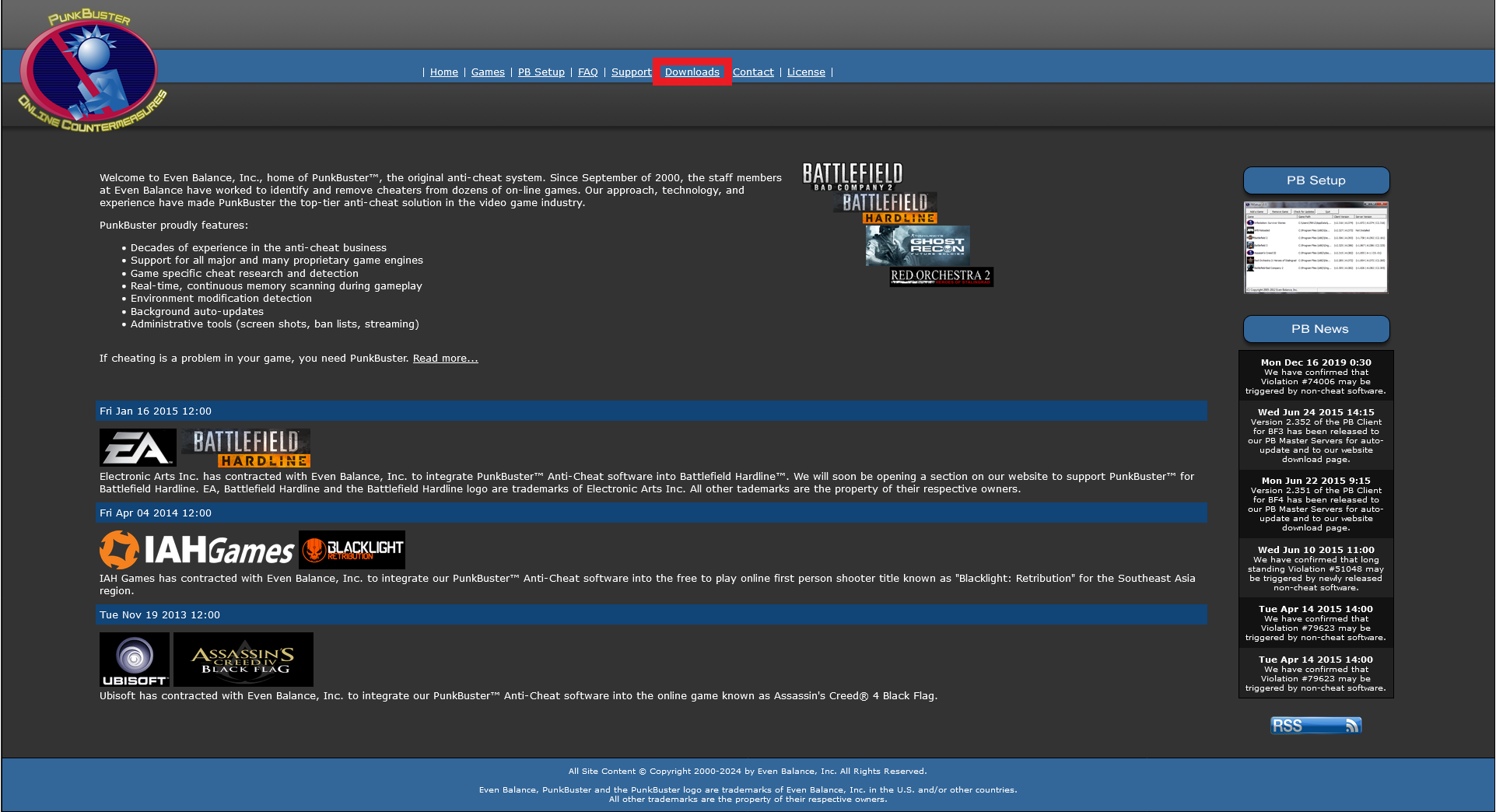
Task: Click the PunkBuster Online Countermeasures logo
Action: pos(92,72)
